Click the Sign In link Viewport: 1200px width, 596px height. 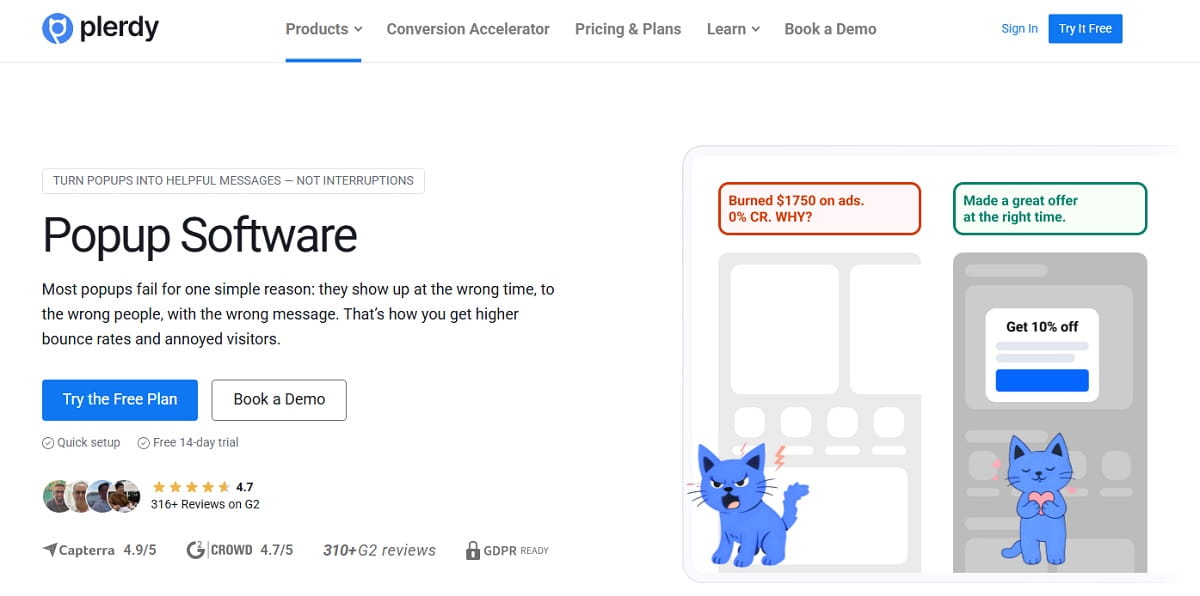[1019, 29]
